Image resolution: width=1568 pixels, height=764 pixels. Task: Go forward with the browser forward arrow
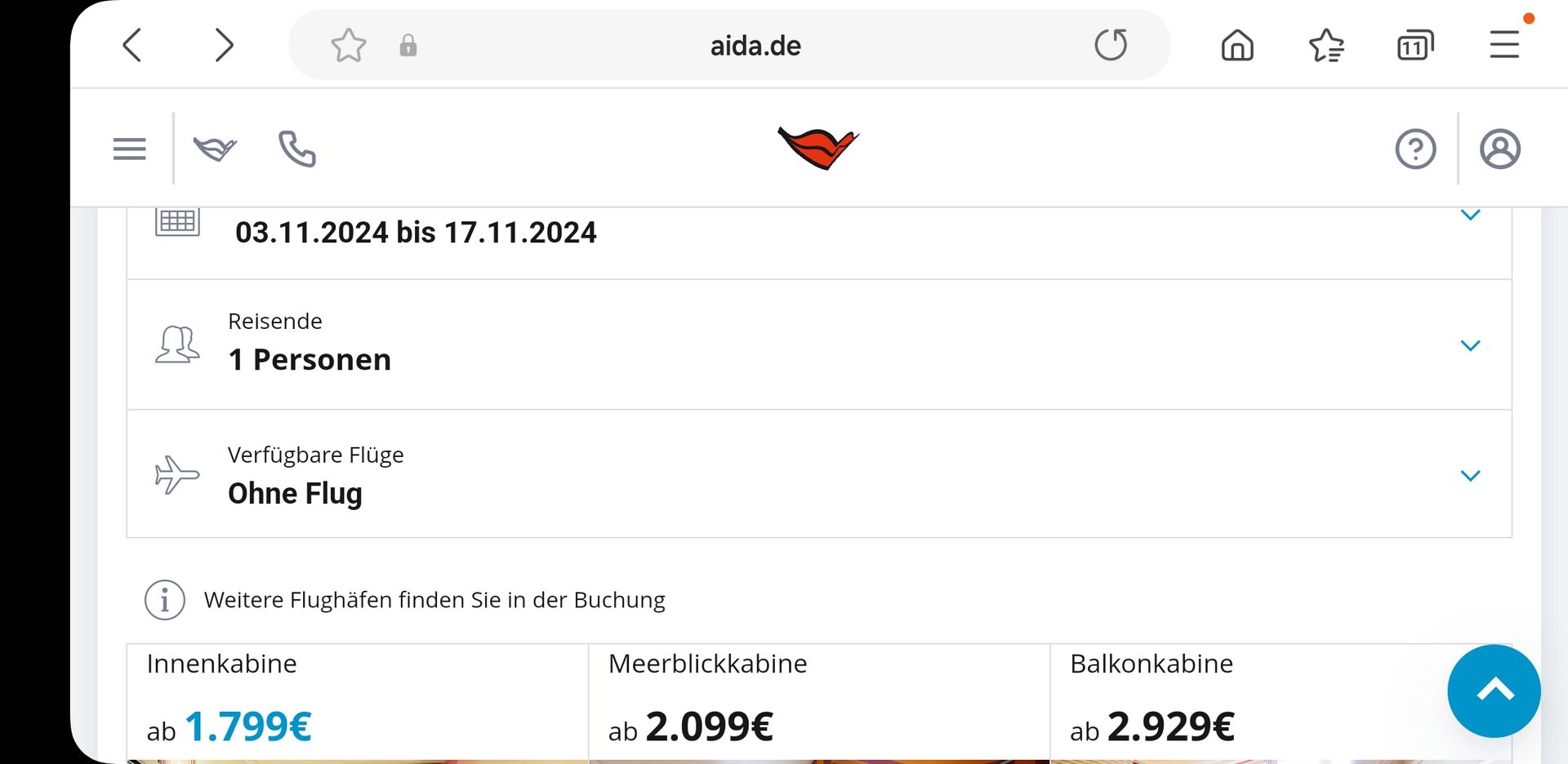(224, 45)
